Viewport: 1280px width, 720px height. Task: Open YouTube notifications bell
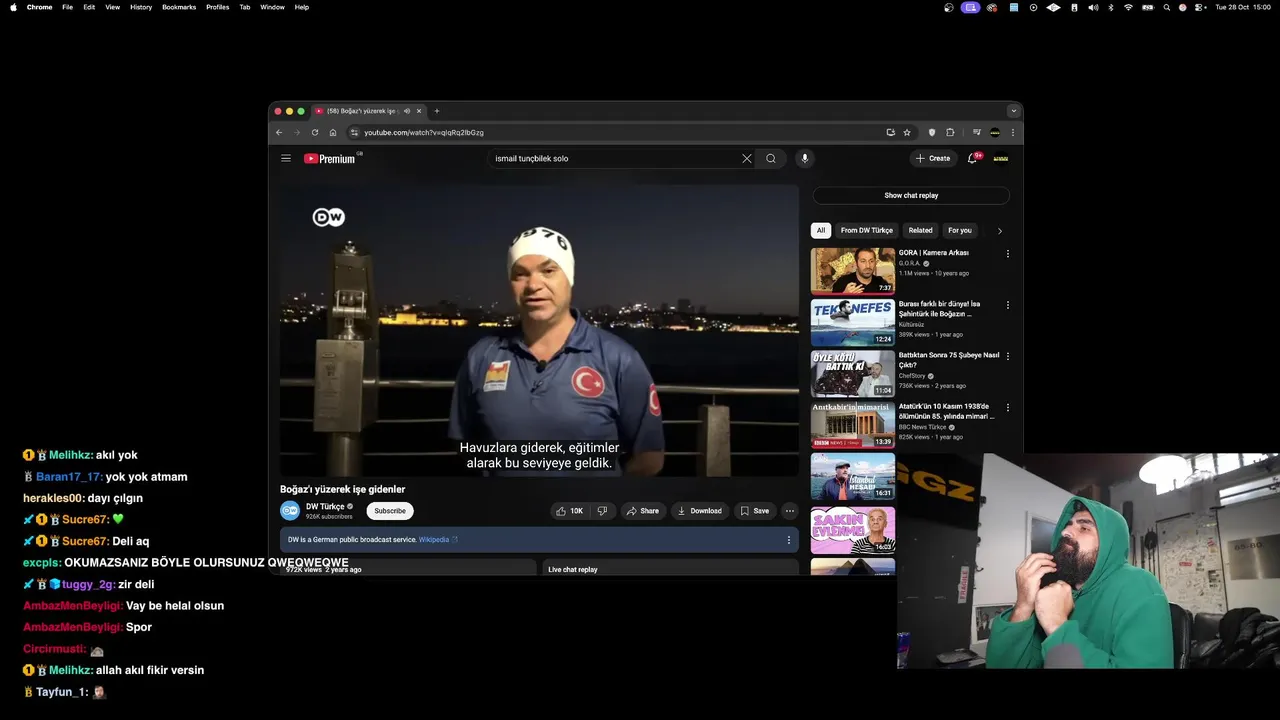(972, 158)
